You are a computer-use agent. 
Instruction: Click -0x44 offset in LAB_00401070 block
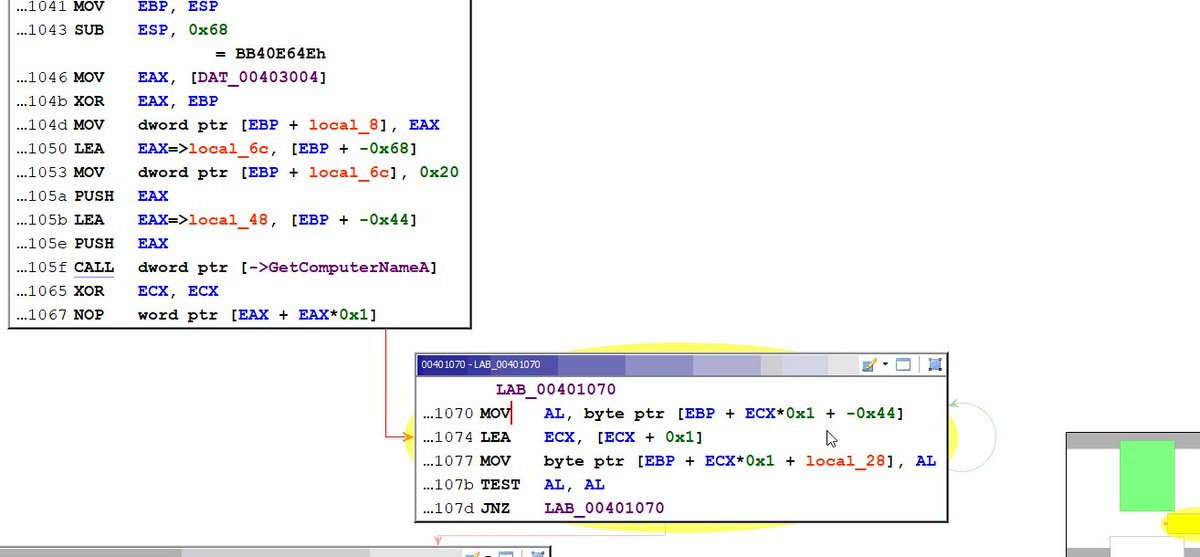pyautogui.click(x=872, y=413)
